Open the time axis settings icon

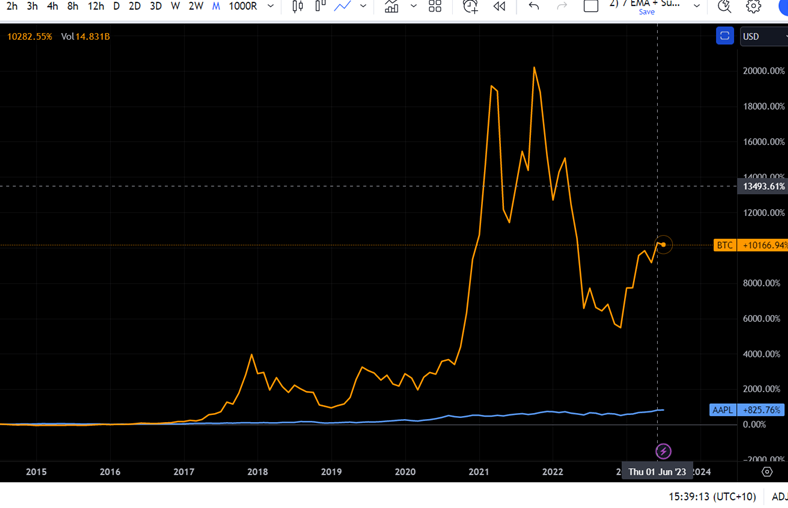click(767, 472)
